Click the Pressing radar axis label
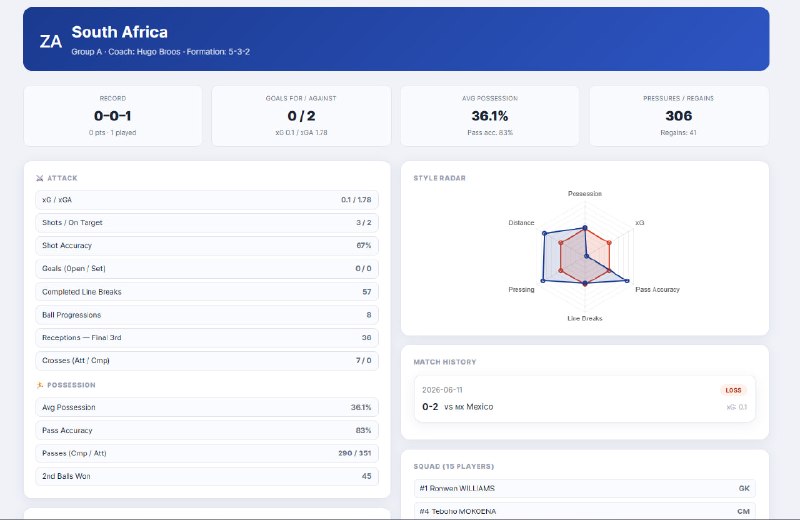The width and height of the screenshot is (800, 520). coord(521,289)
